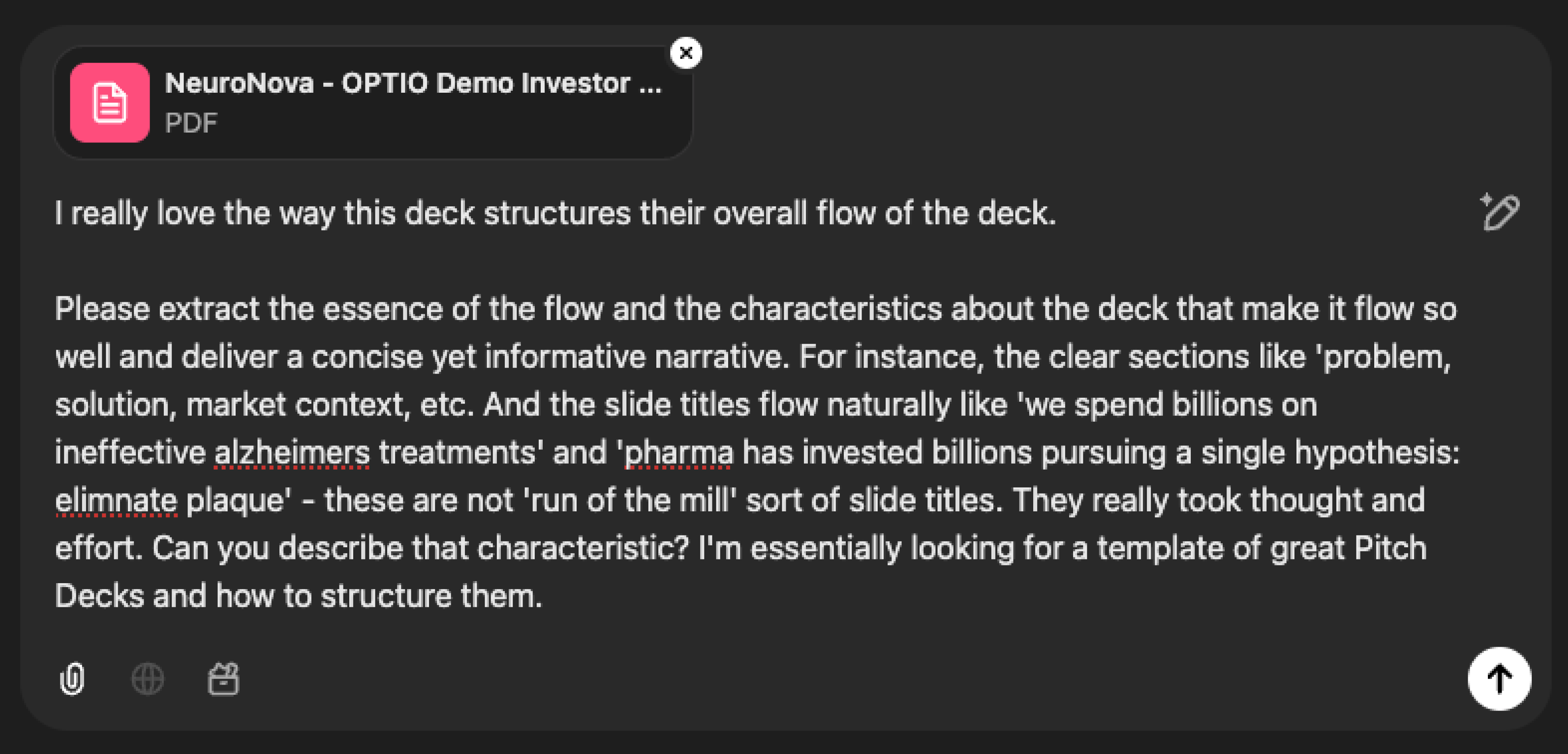Screen dimensions: 1568x754
Task: Open the toolbox icon beside the globe
Action: point(223,679)
